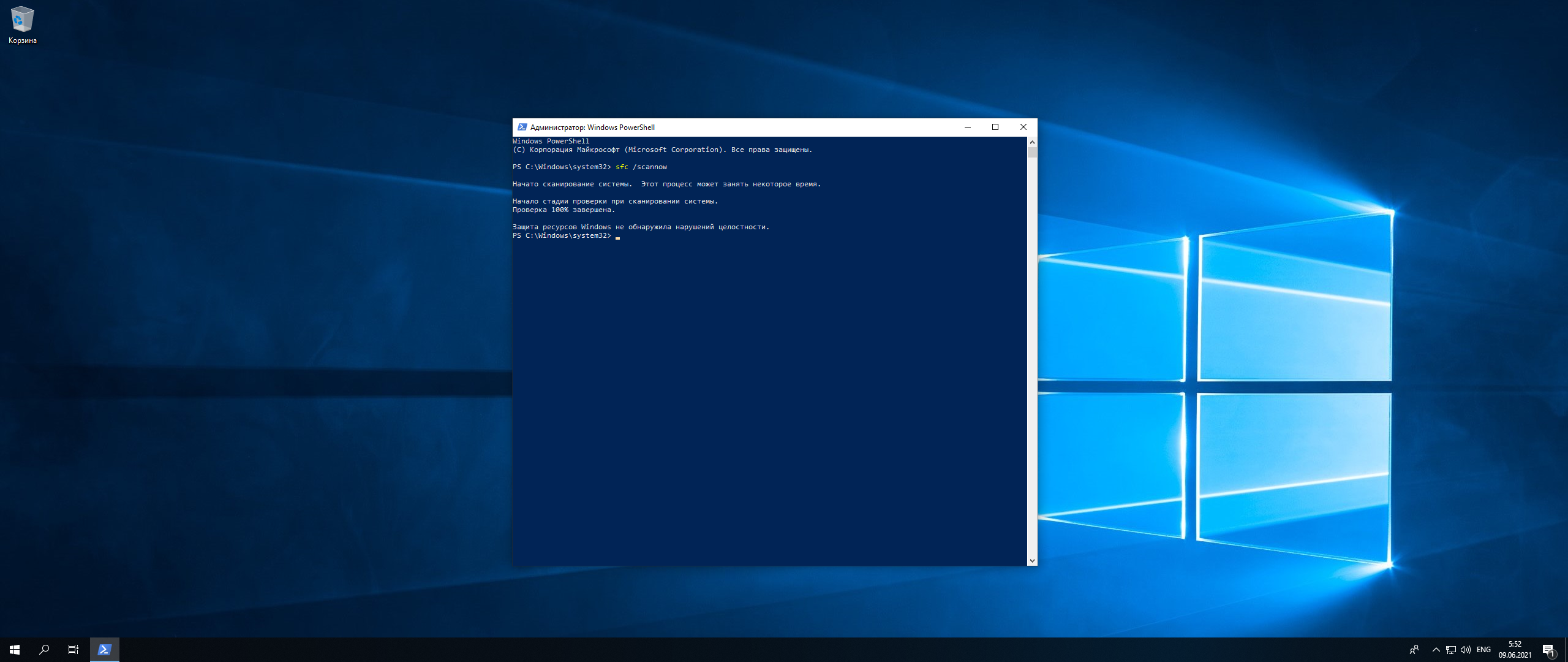The image size is (1568, 662).
Task: Open taskbar search magnifier
Action: click(x=44, y=650)
